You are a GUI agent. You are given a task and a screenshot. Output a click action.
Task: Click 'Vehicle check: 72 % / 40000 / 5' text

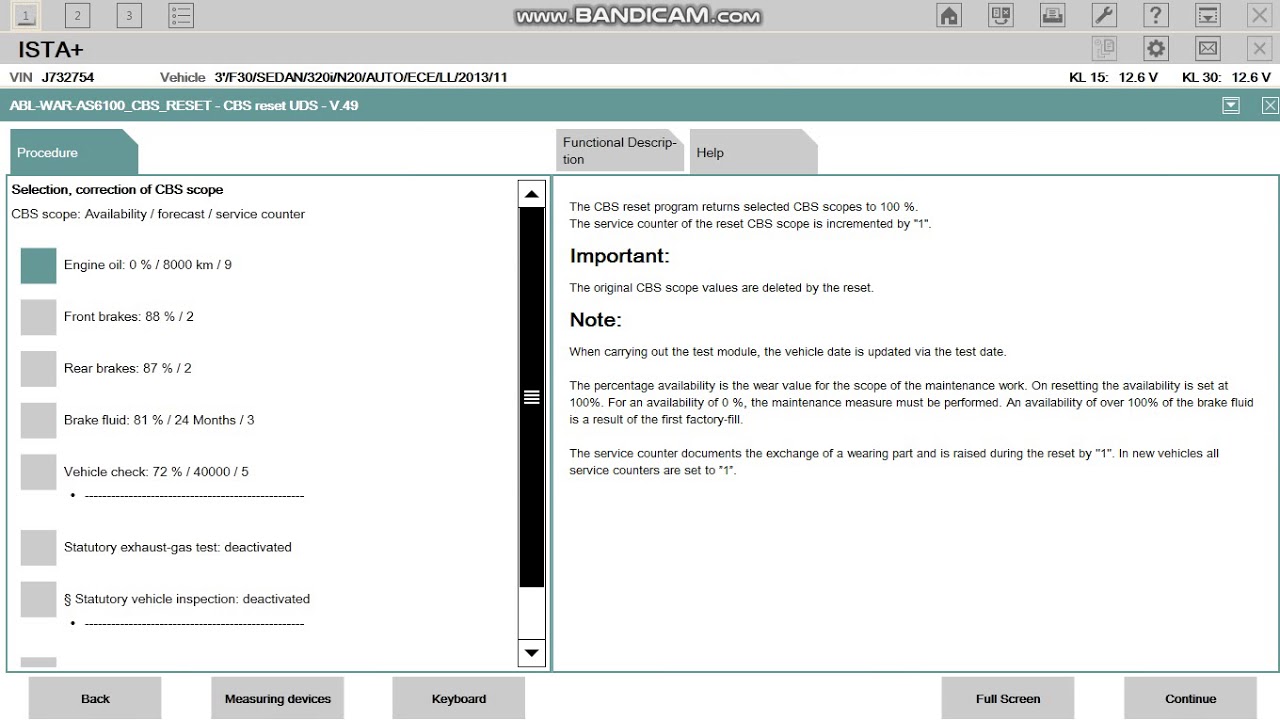pyautogui.click(x=156, y=472)
